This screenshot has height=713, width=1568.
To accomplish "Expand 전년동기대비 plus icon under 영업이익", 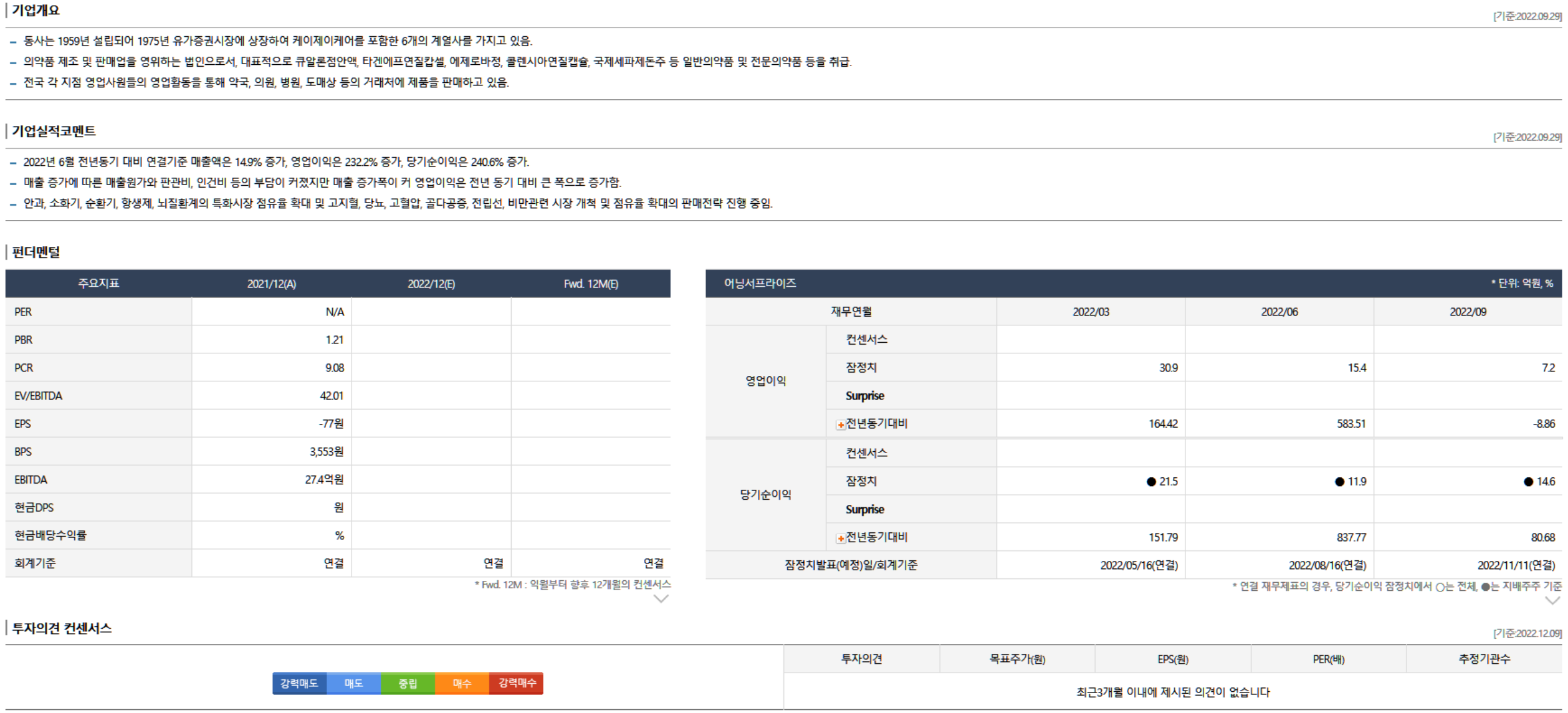I will tap(840, 425).
